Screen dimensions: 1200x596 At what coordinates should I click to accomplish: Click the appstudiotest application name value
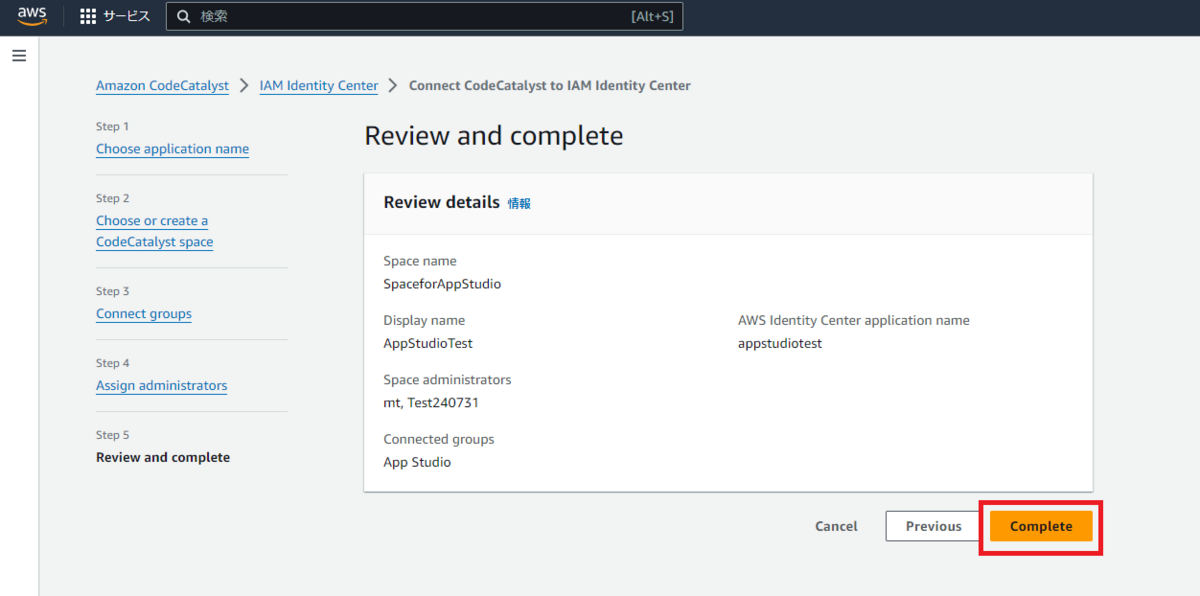[x=780, y=344]
